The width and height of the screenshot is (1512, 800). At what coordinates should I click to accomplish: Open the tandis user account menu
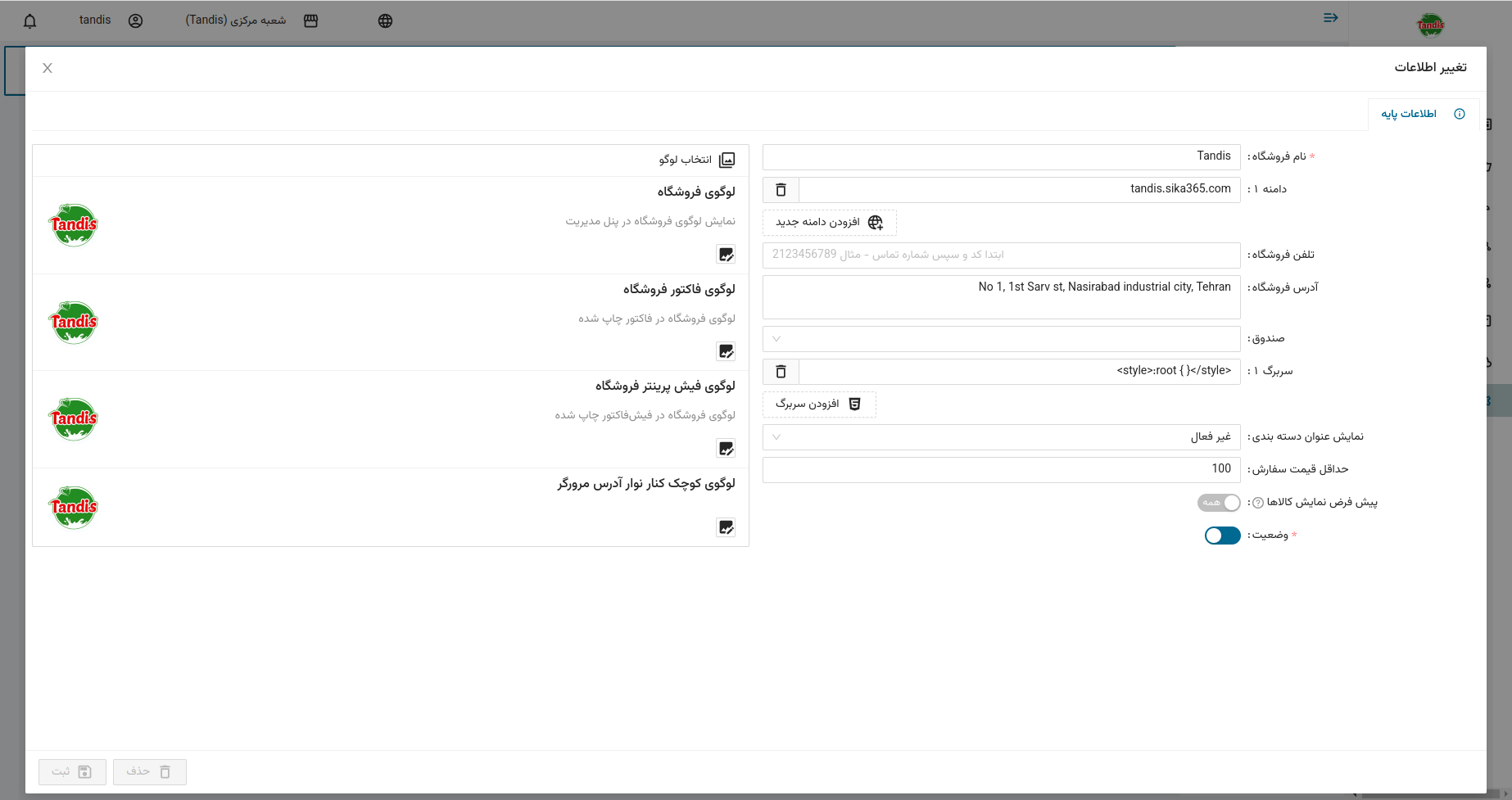click(111, 20)
